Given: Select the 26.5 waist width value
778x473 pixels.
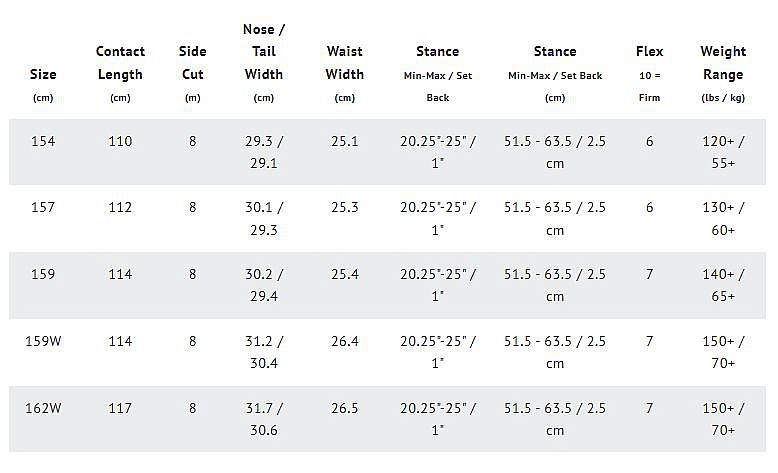Looking at the screenshot, I should (344, 408).
